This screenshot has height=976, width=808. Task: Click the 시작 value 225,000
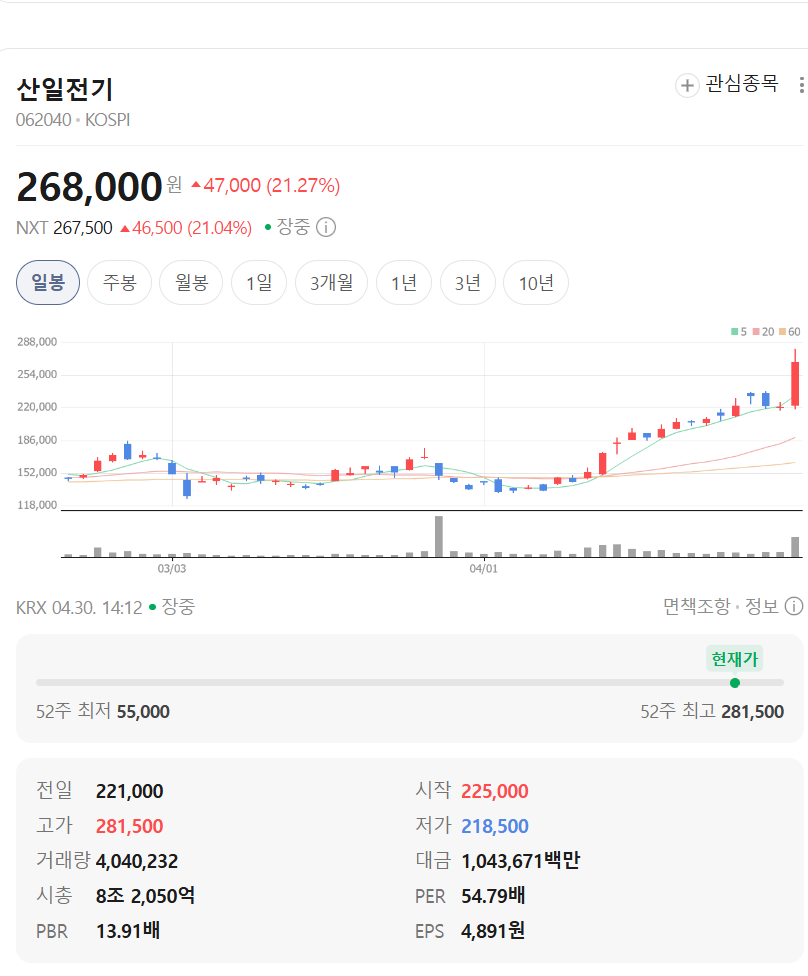point(495,791)
